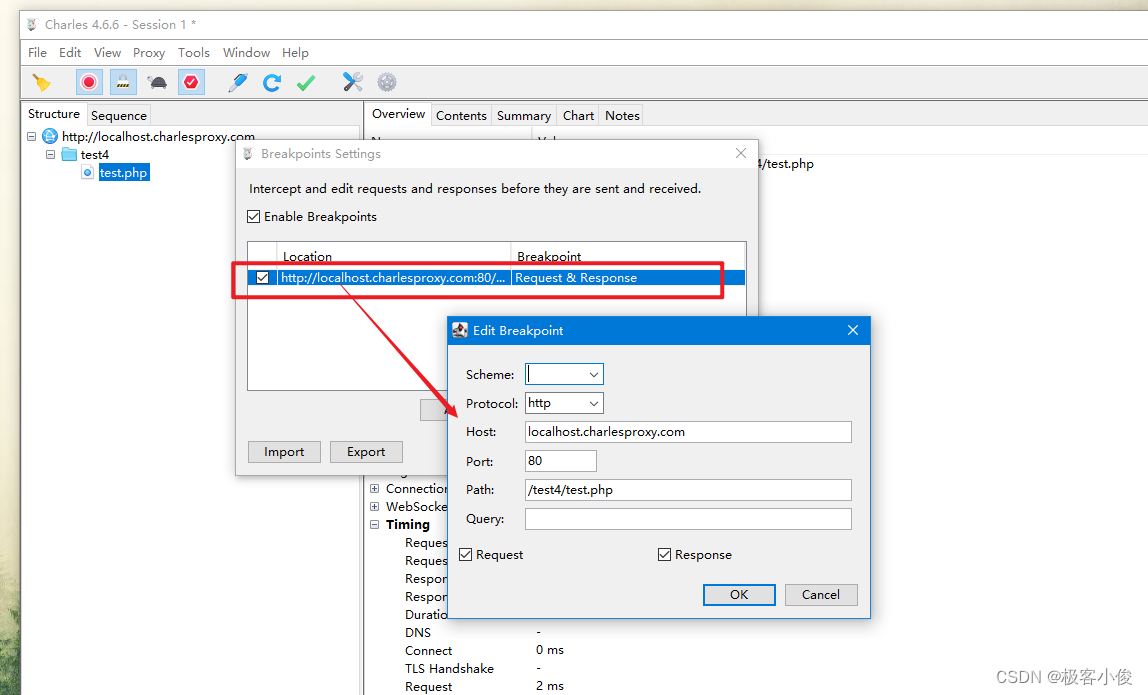Switch to the Contents tab
The height and width of the screenshot is (695, 1148).
(x=461, y=115)
